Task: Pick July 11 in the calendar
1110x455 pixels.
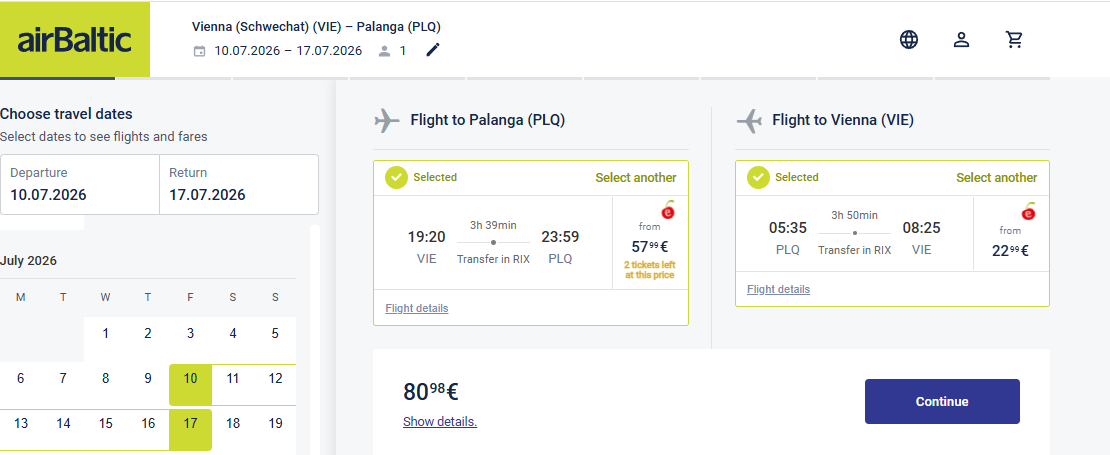Action: click(232, 379)
